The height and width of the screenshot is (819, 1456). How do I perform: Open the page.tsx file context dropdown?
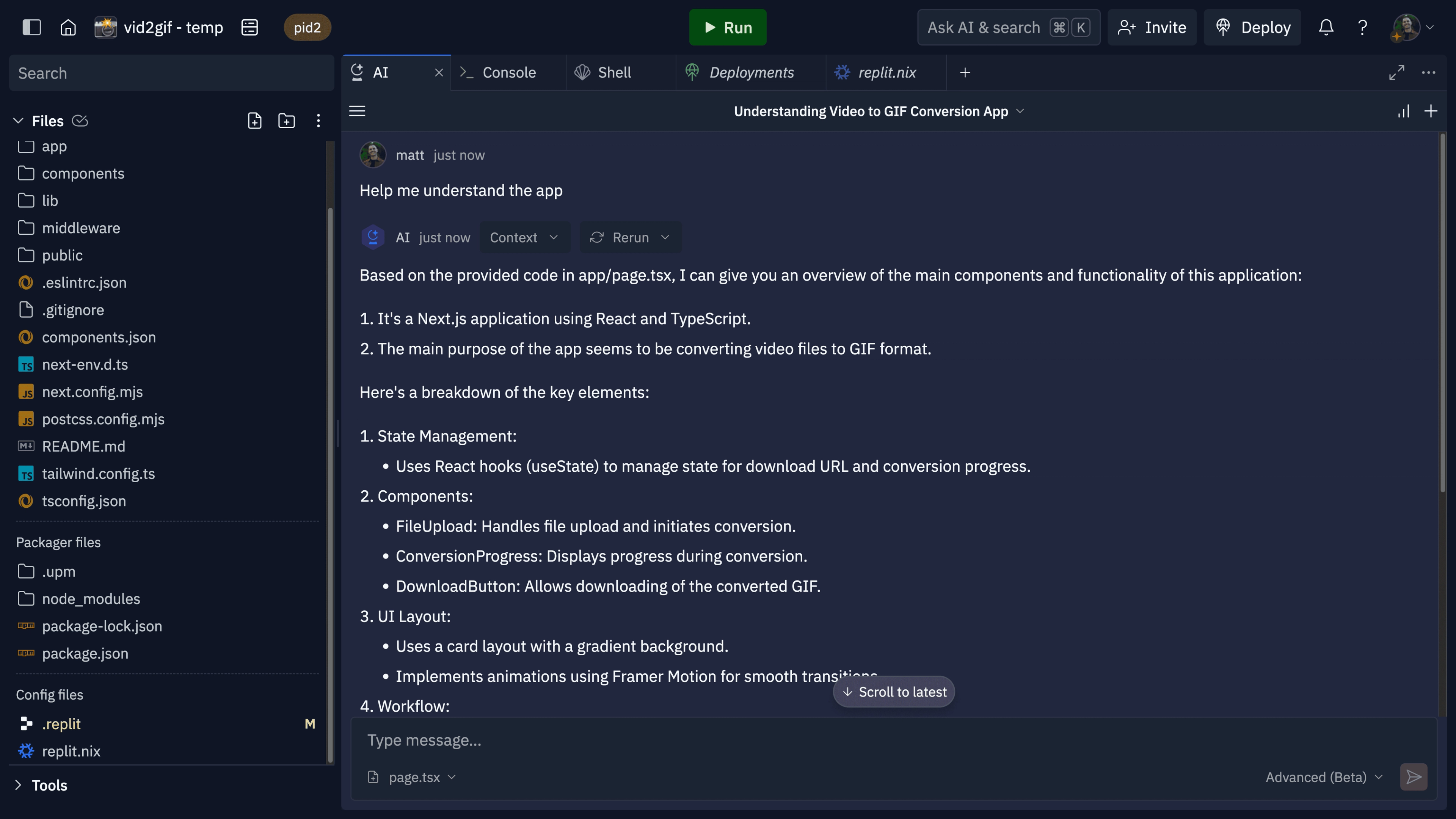tap(413, 777)
